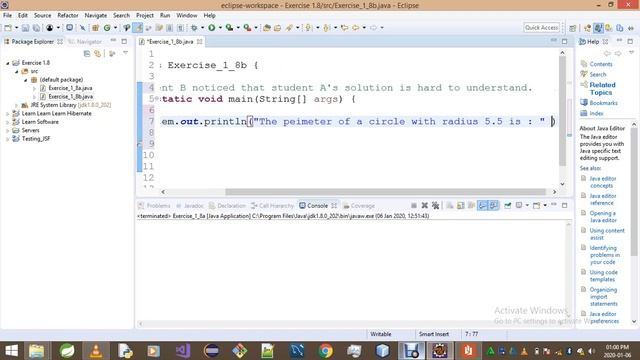Screen dimensions: 640x360
Task: Toggle Show Console on standard error change
Action: click(x=494, y=205)
